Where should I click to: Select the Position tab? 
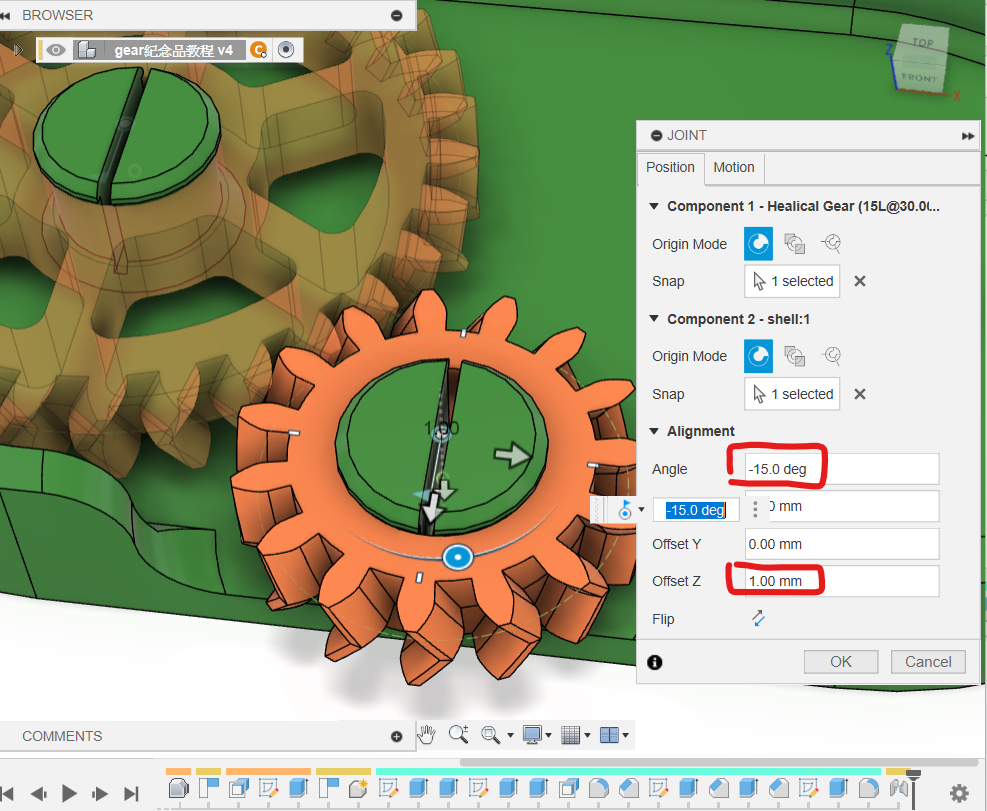(x=670, y=167)
